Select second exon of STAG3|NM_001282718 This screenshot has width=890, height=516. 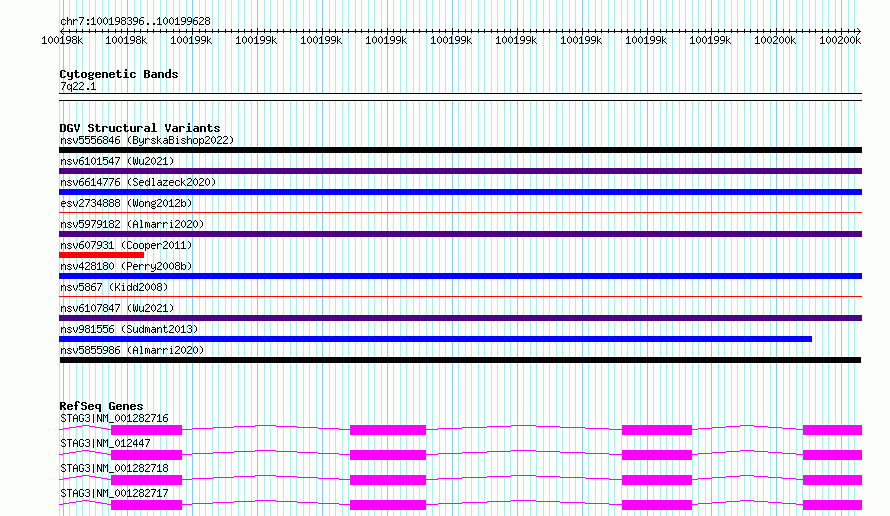[388, 480]
